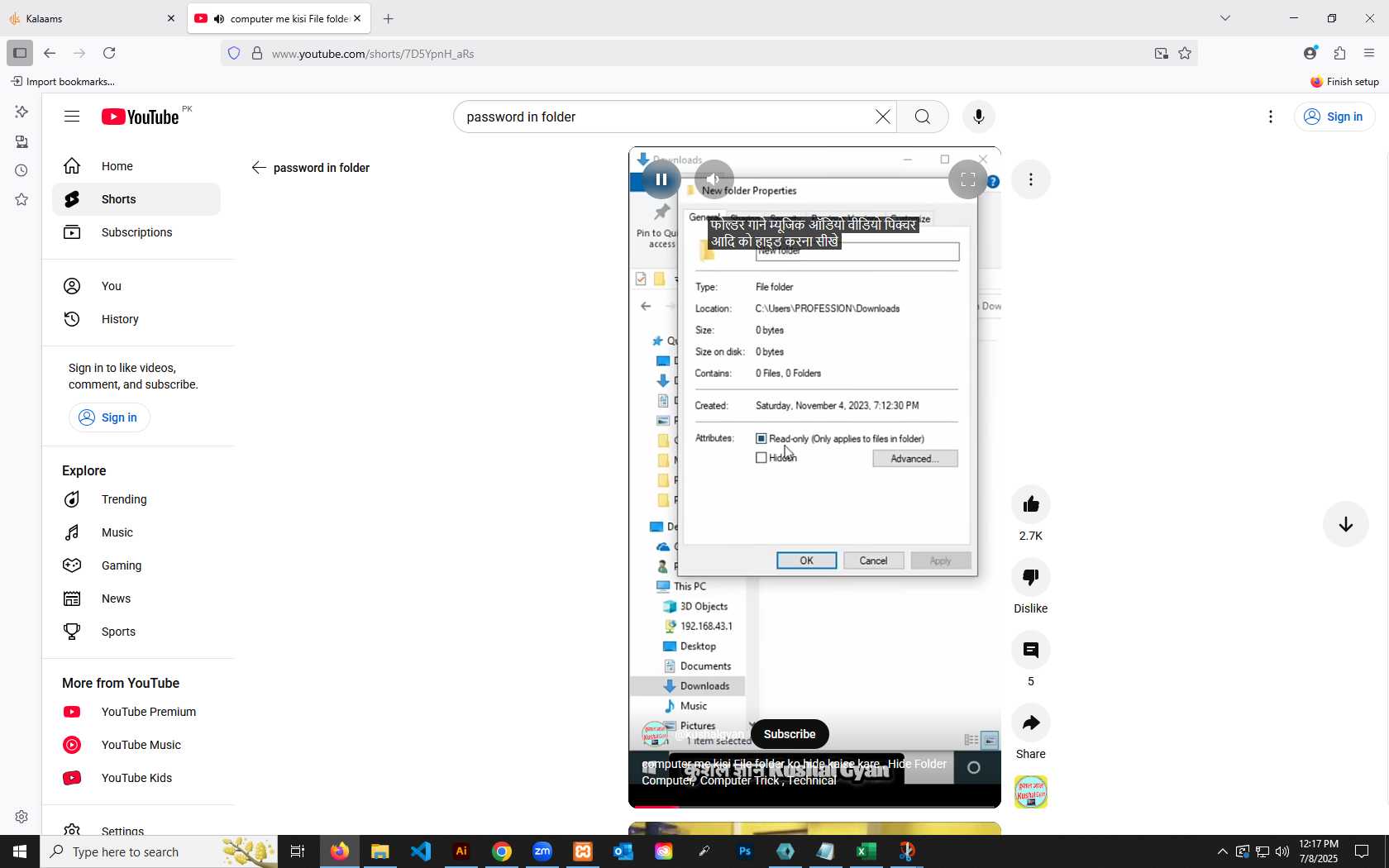This screenshot has height=868, width=1389.
Task: Open YouTube Kids link
Action: (136, 778)
